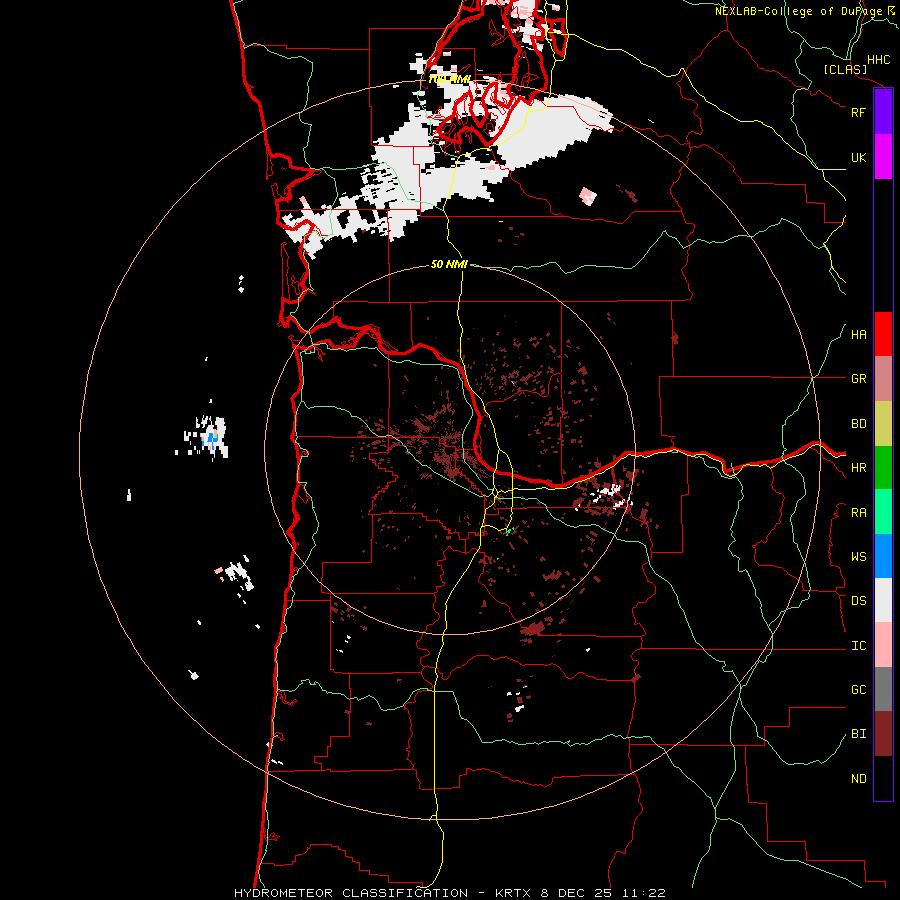Click the pink IC legend color swatch
900x900 pixels.
pyautogui.click(x=883, y=645)
